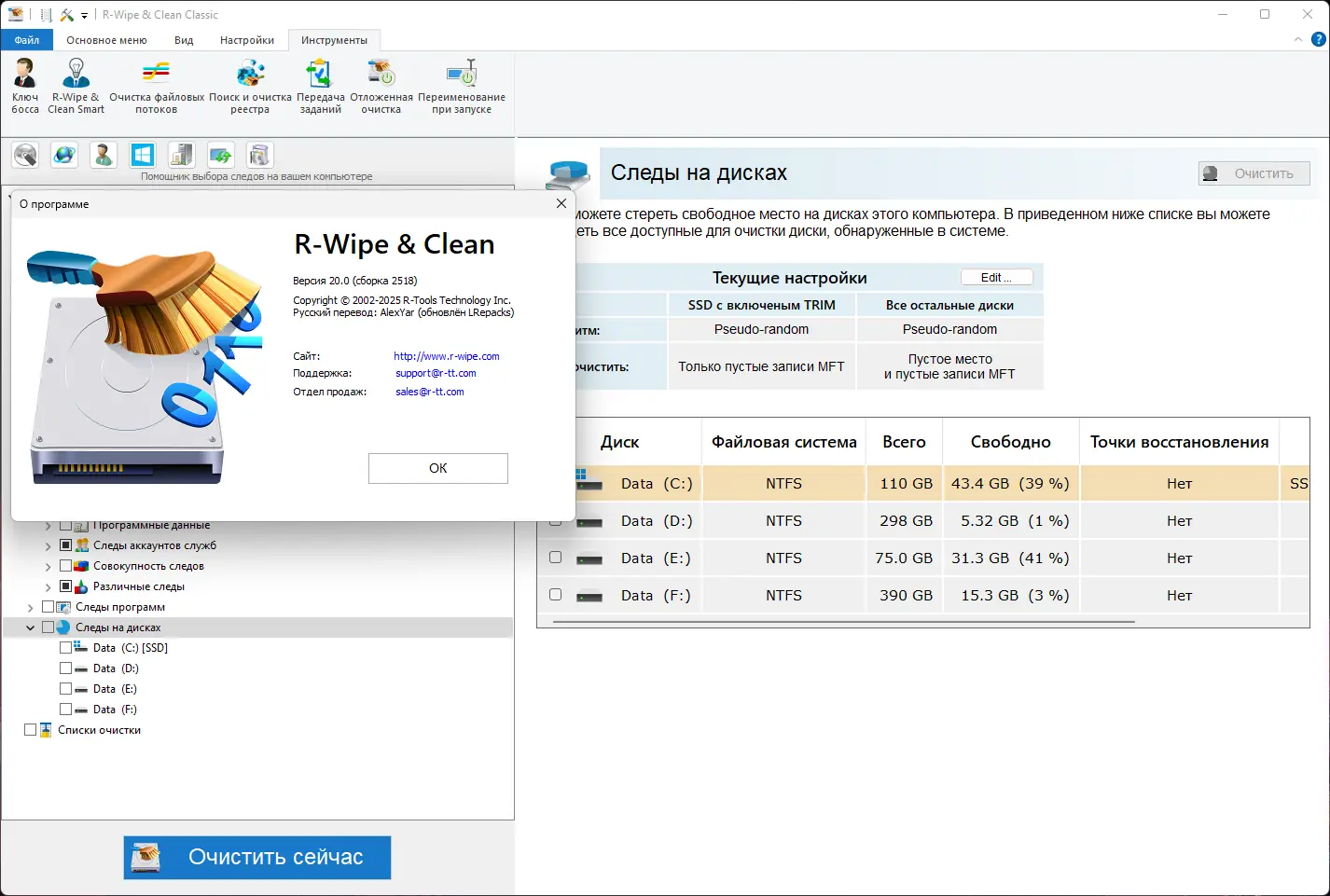The image size is (1330, 896).
Task: Check the Совокупность следов checkbox
Action: pos(65,565)
